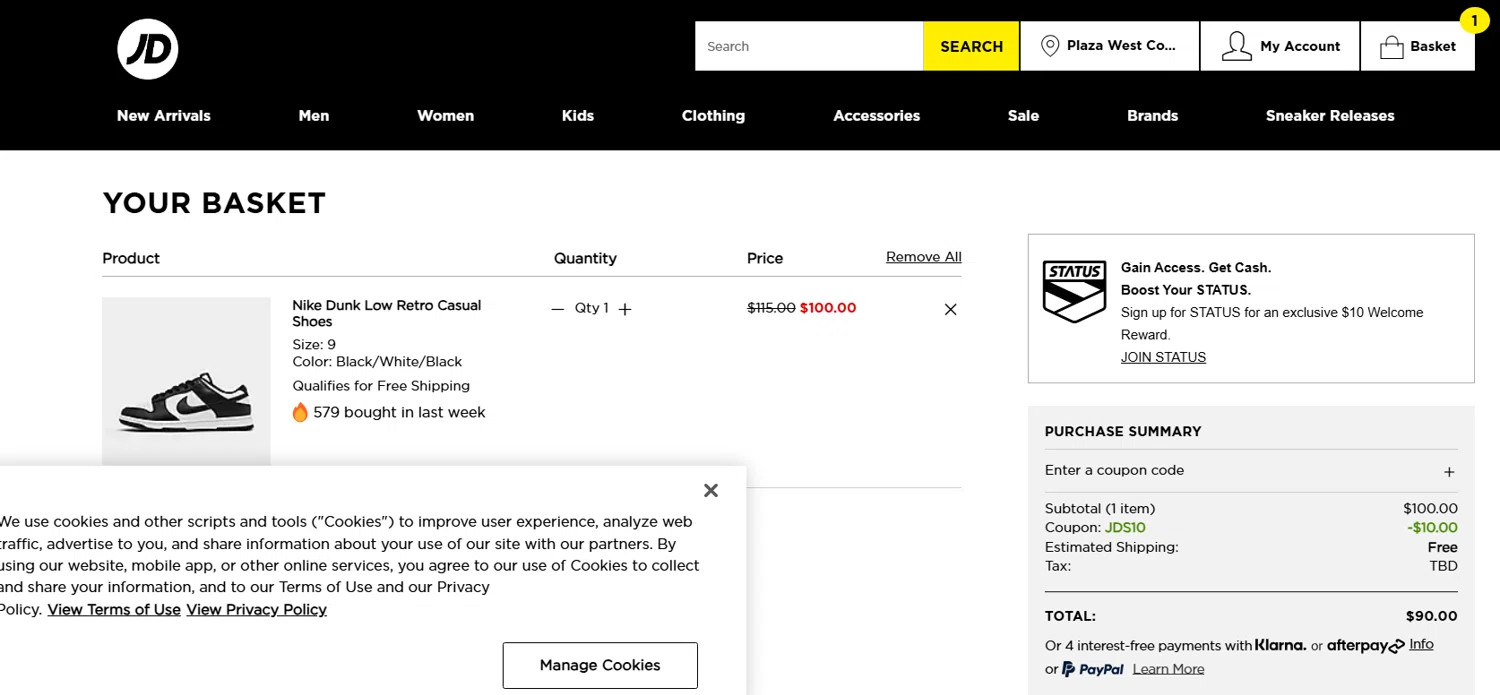Image resolution: width=1500 pixels, height=695 pixels.
Task: Open the Sneaker Releases menu
Action: tap(1330, 116)
